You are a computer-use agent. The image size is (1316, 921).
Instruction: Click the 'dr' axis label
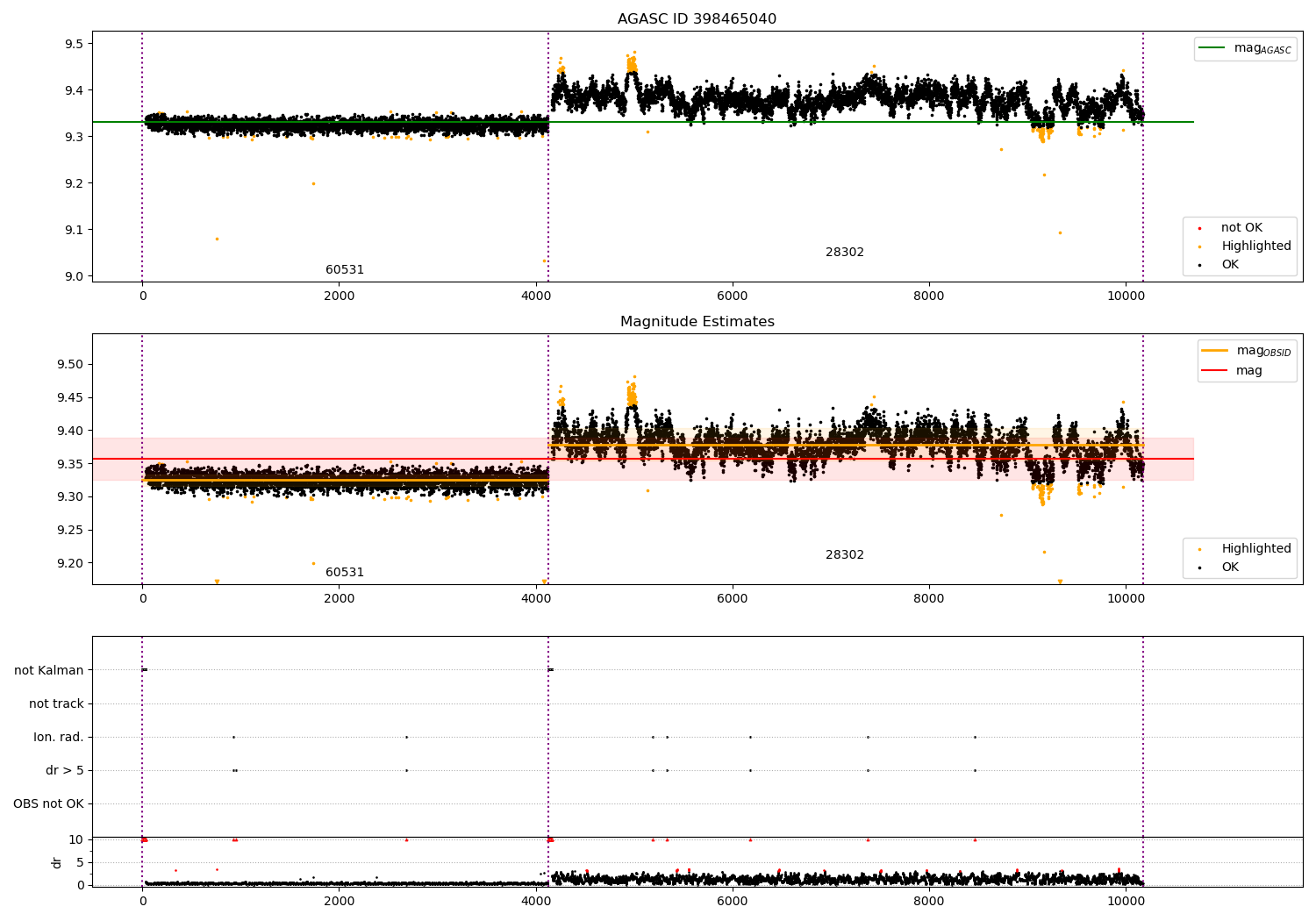57,862
